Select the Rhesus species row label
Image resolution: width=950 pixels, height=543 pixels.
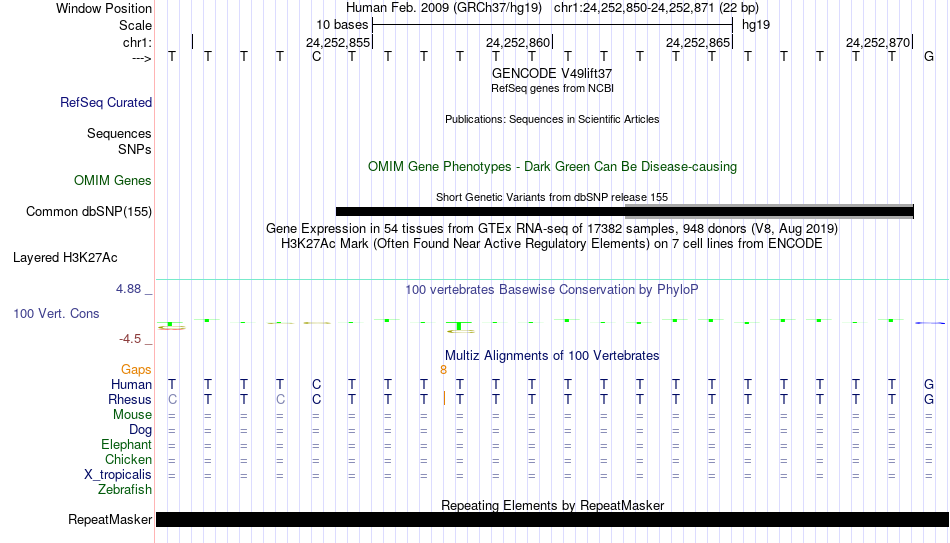(130, 400)
